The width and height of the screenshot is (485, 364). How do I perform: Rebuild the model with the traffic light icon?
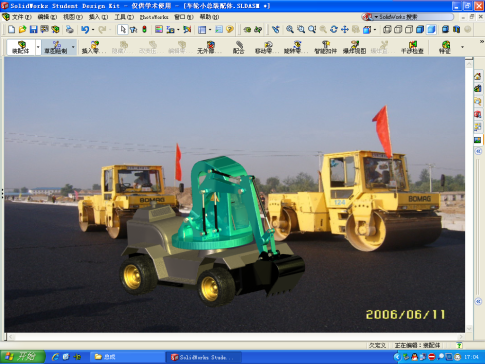[144, 30]
